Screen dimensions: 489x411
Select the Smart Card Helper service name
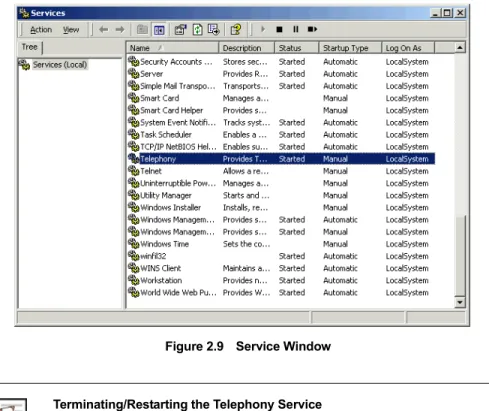tap(172, 111)
